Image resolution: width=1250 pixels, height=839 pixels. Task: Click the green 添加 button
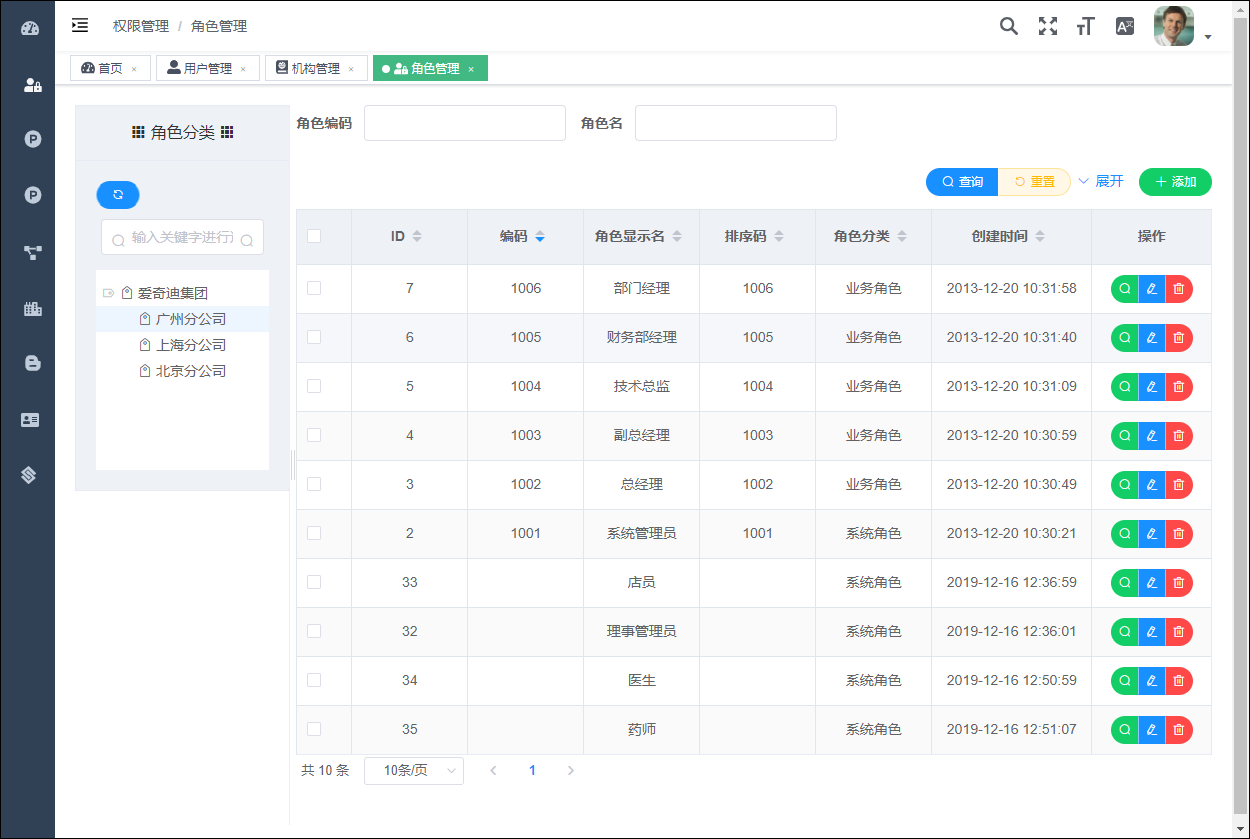tap(1175, 182)
